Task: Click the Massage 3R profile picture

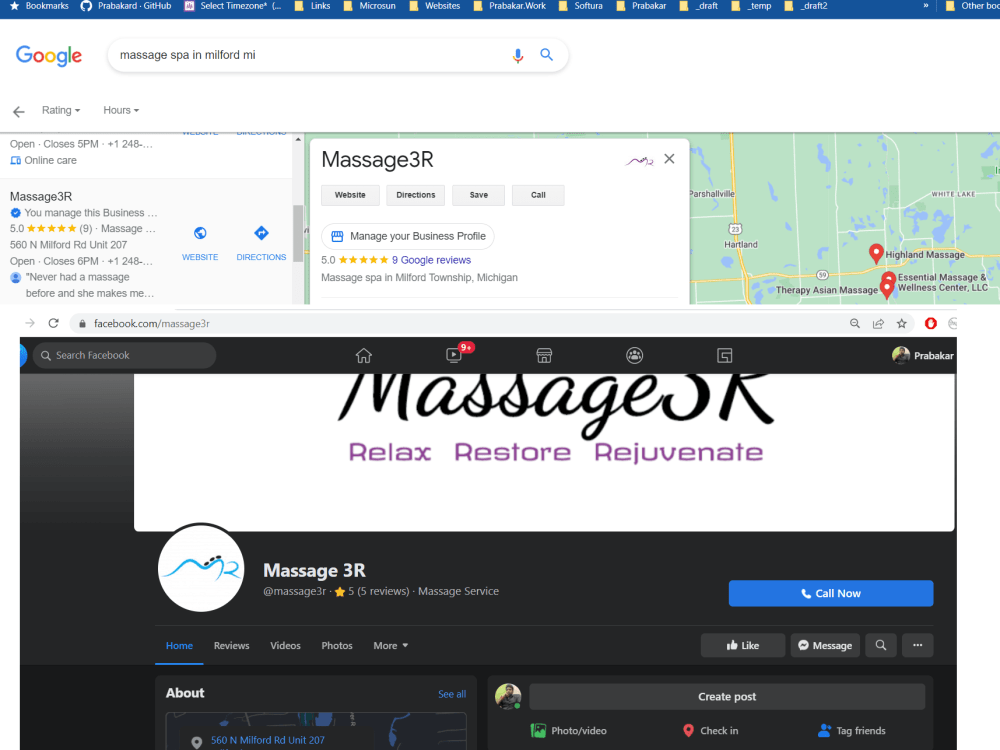Action: (201, 568)
